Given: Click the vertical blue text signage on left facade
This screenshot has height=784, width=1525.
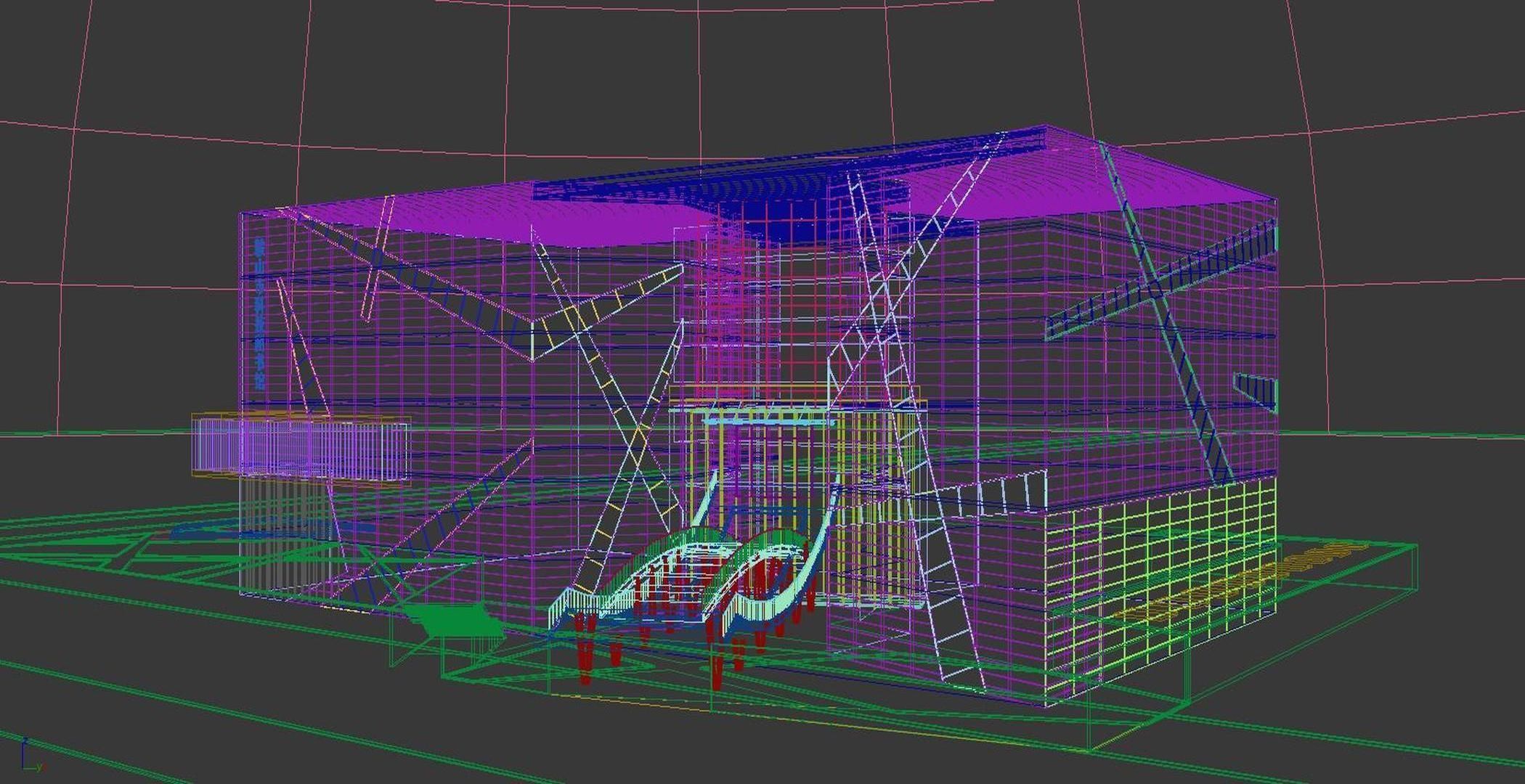Looking at the screenshot, I should pos(259,314).
